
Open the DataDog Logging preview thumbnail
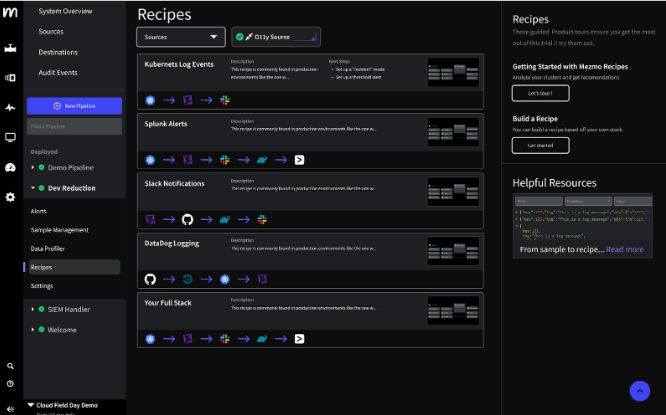453,251
